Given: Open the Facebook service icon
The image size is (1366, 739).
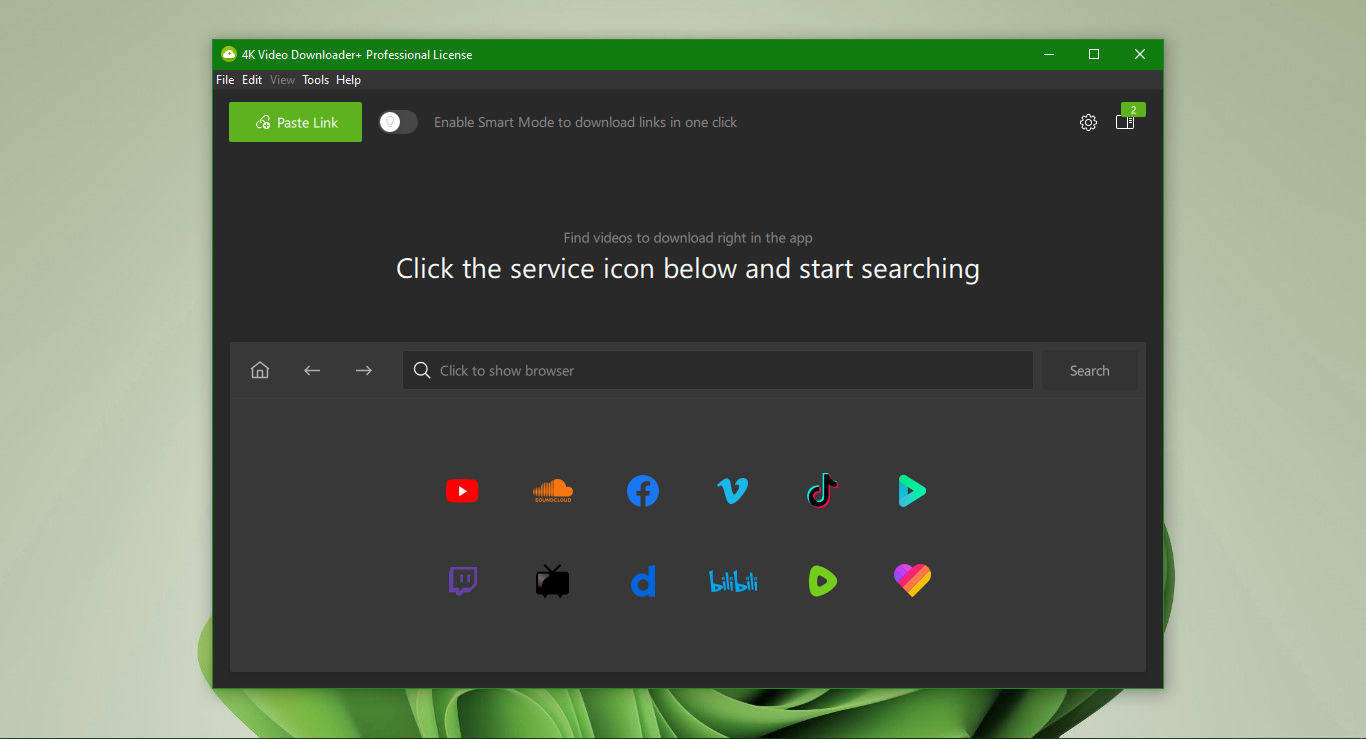Looking at the screenshot, I should [643, 491].
